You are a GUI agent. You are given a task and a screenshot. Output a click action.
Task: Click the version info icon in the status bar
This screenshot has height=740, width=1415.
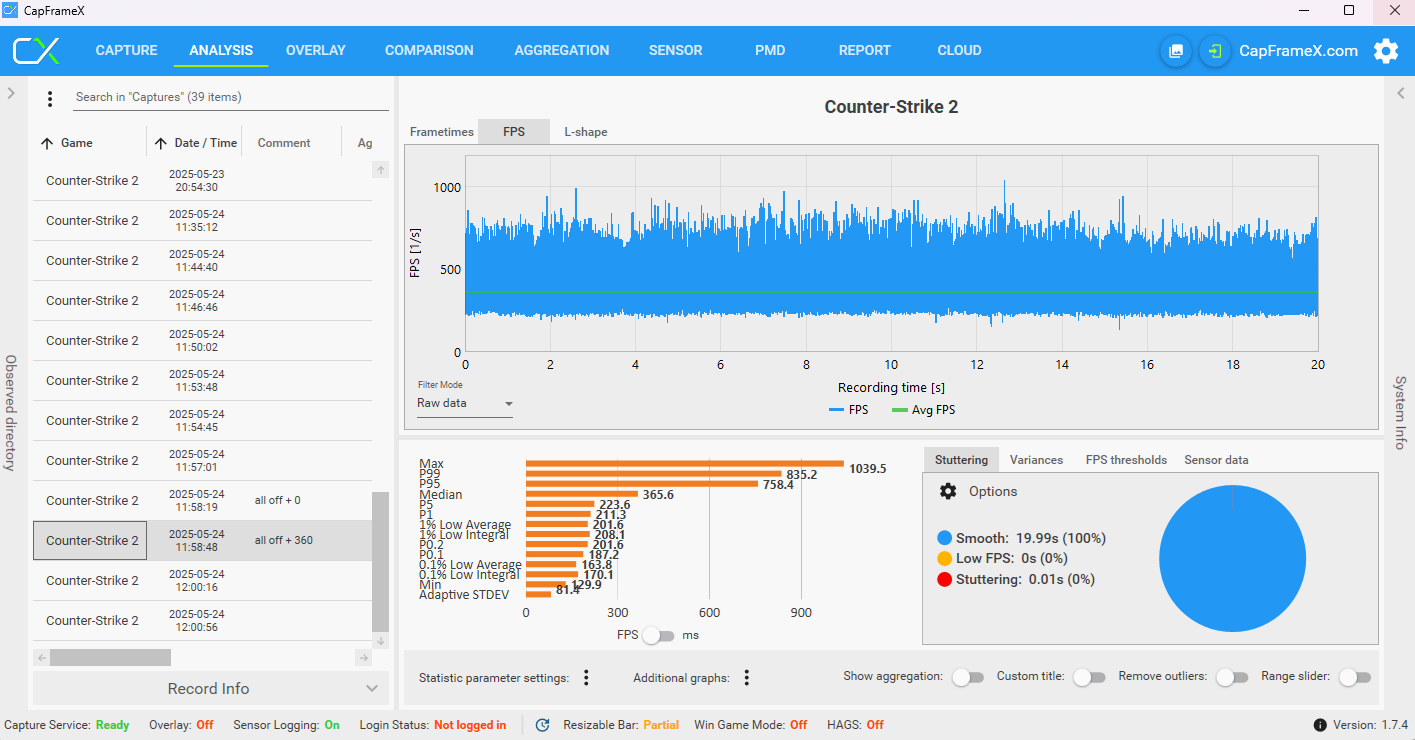point(1320,725)
